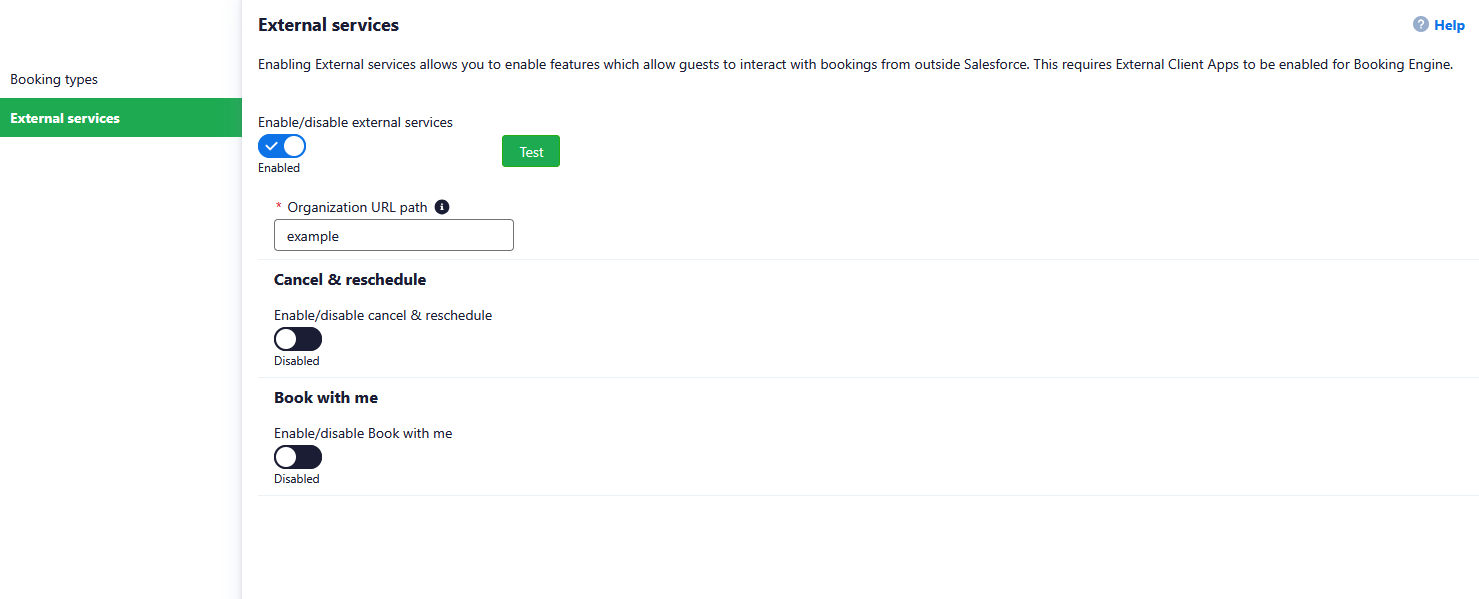Disable the external services toggle
Screen dimensions: 1479x599
click(282, 146)
